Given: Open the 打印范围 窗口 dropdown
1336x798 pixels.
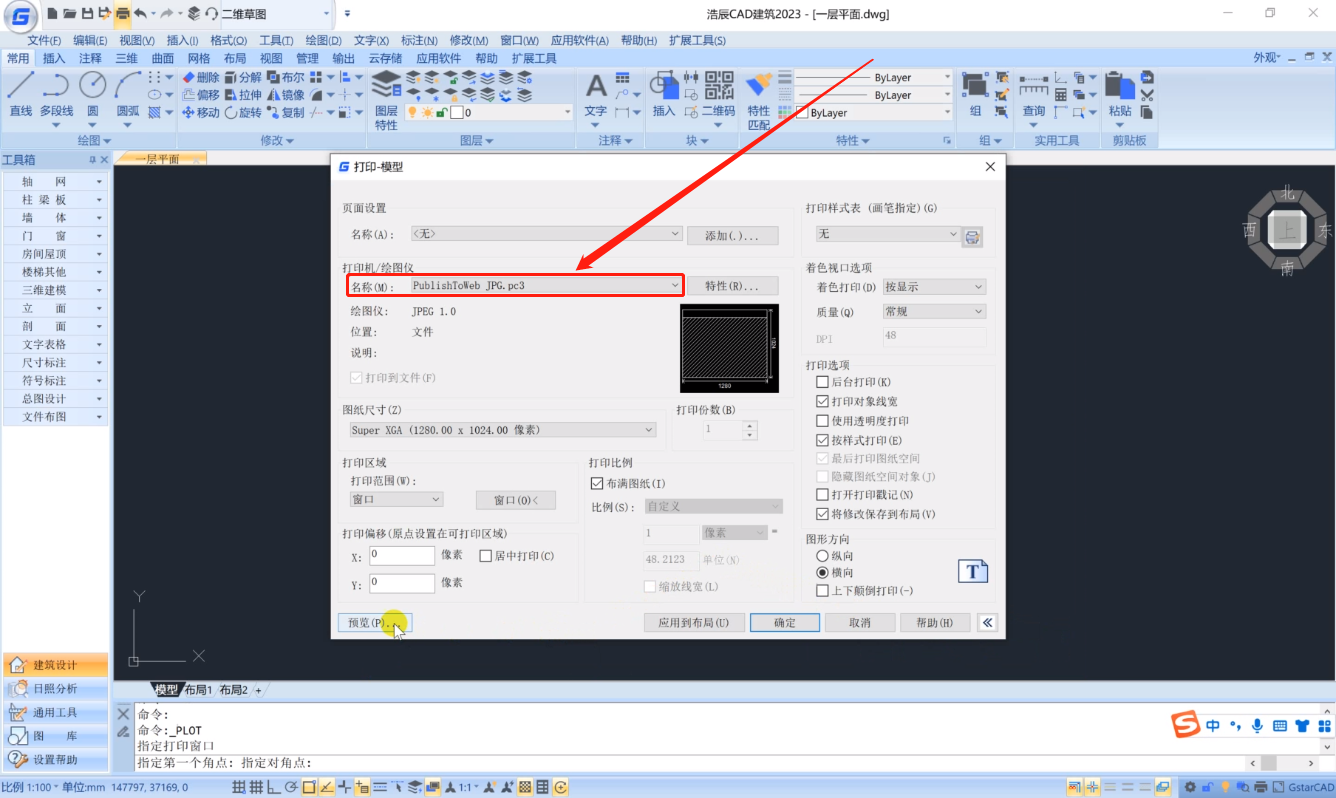Looking at the screenshot, I should [396, 499].
